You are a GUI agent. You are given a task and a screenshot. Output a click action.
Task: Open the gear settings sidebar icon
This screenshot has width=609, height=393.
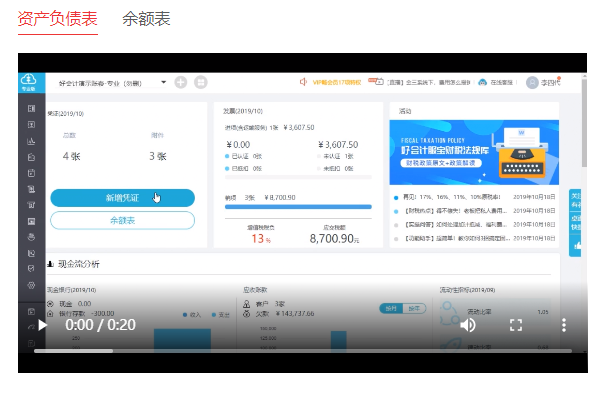(x=31, y=285)
